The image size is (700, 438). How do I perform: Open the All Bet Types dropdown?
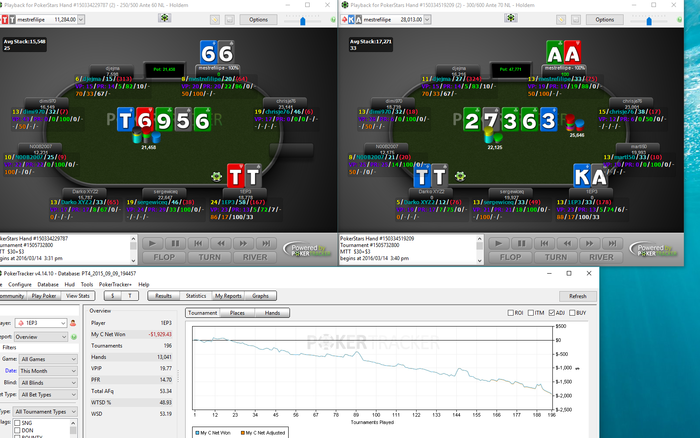(48, 395)
